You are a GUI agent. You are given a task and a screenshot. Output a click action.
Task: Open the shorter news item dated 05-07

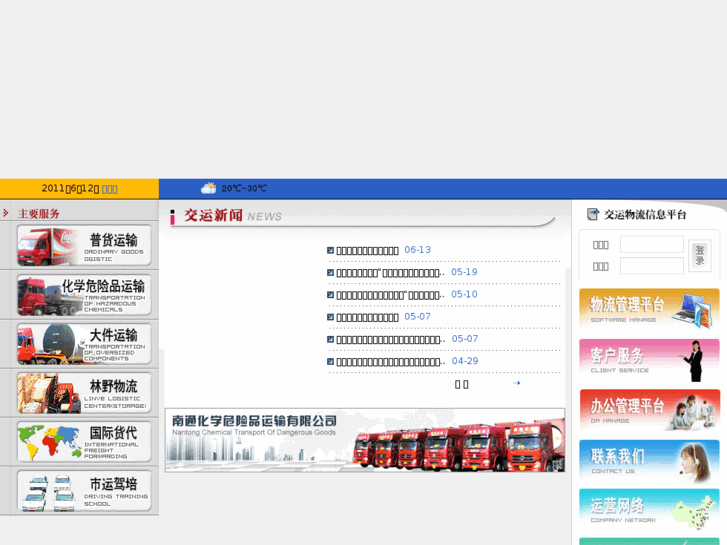[x=367, y=317]
